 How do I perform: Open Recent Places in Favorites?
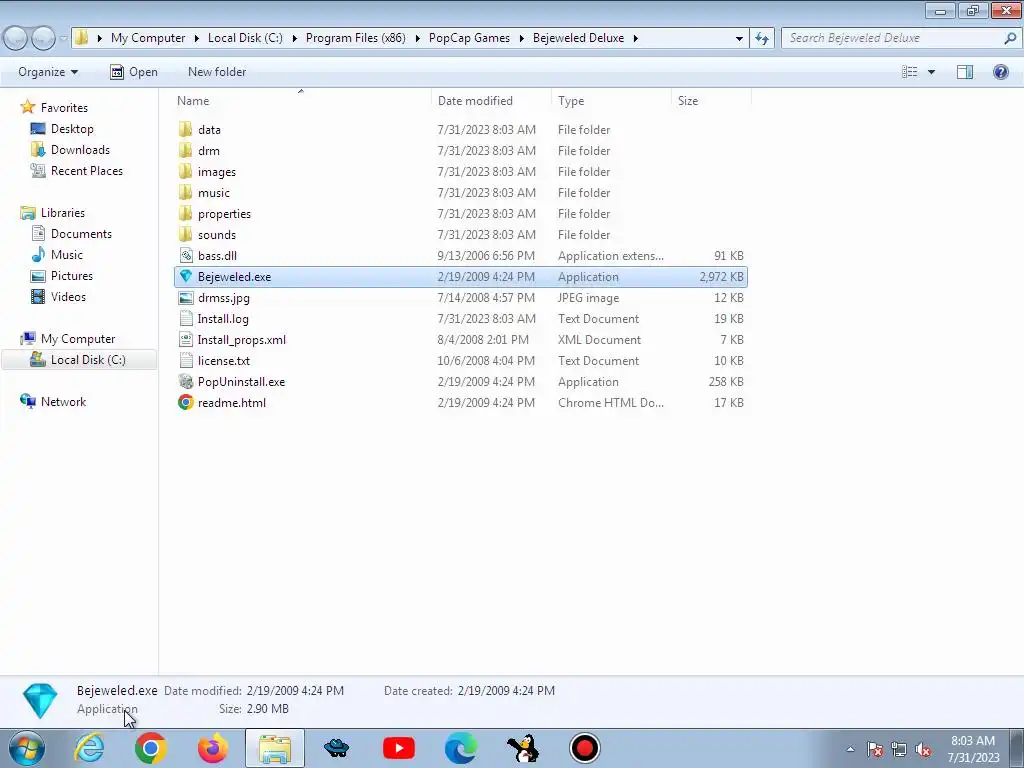pyautogui.click(x=87, y=170)
